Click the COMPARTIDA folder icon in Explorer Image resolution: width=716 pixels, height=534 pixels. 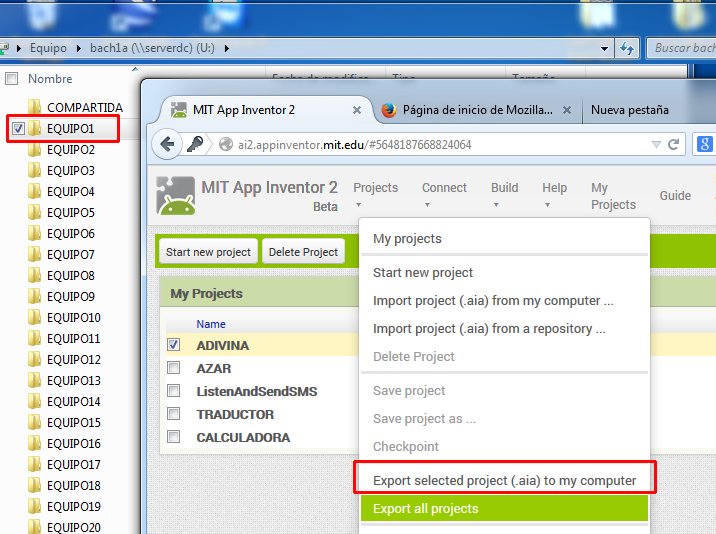pyautogui.click(x=34, y=107)
